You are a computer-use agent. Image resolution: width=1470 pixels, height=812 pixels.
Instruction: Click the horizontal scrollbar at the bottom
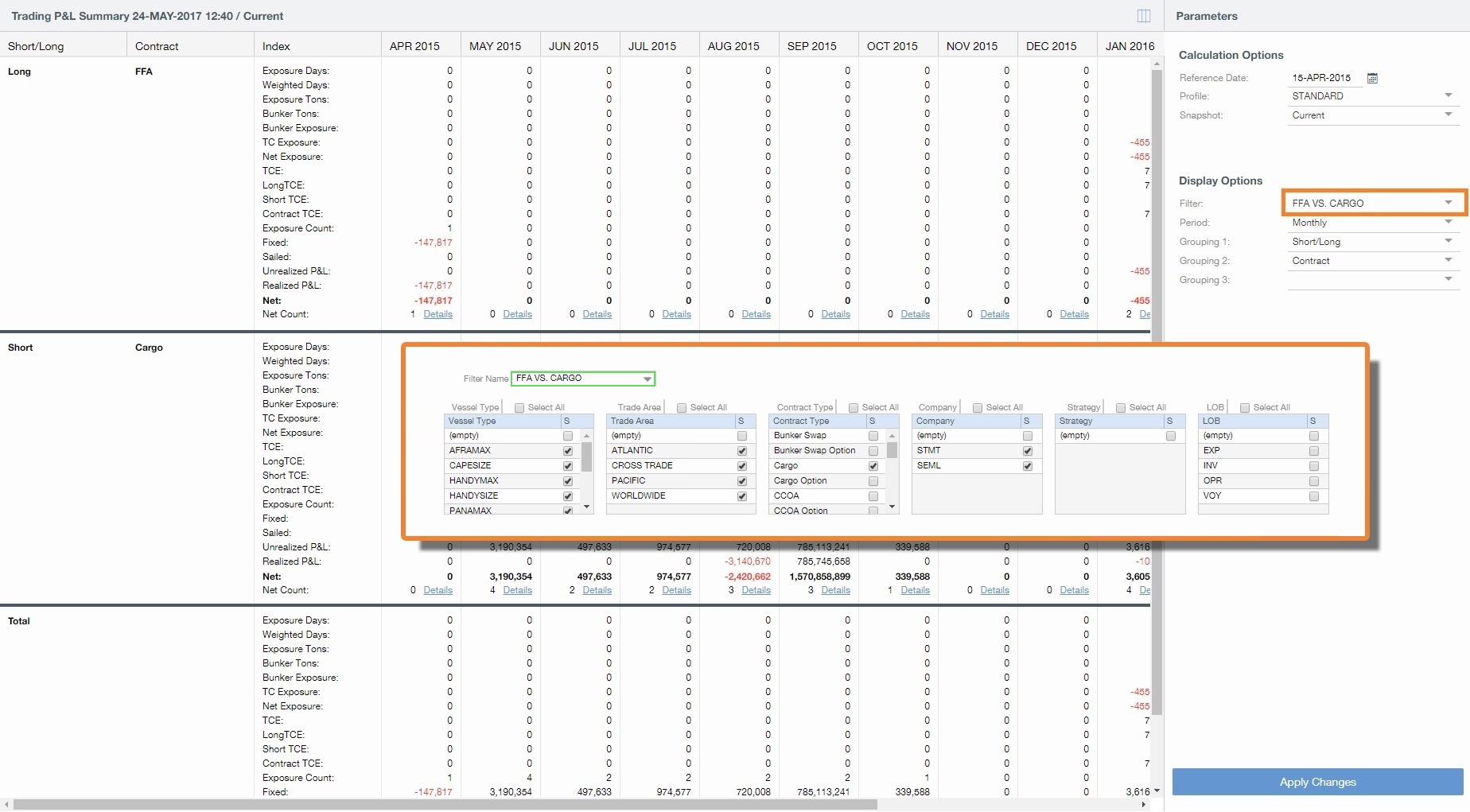437,805
